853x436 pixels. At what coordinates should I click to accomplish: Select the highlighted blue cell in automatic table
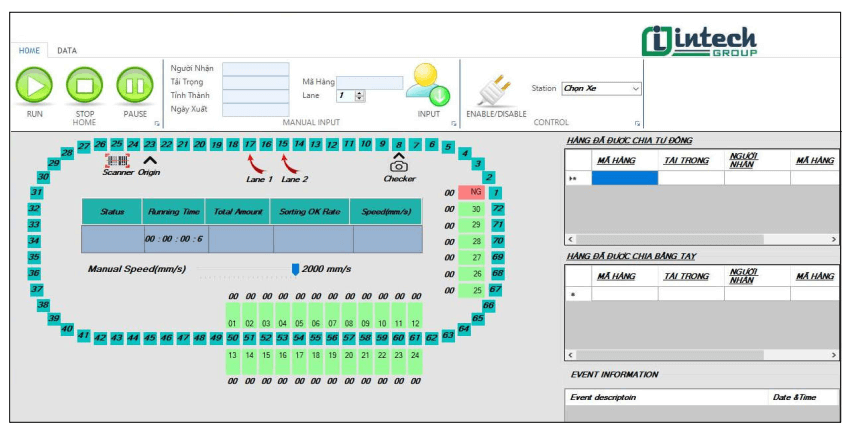[x=625, y=178]
